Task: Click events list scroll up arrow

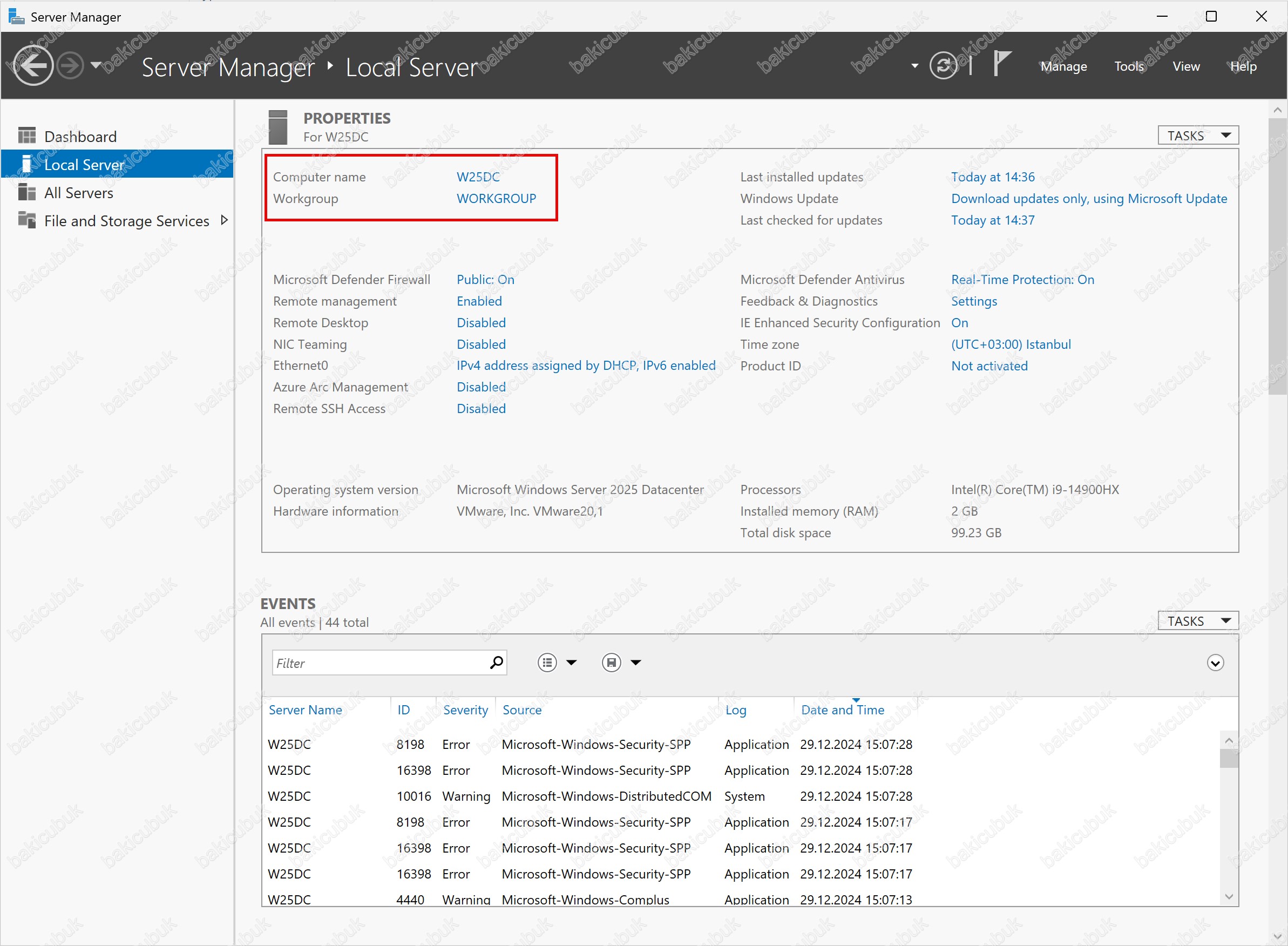Action: pos(1229,740)
